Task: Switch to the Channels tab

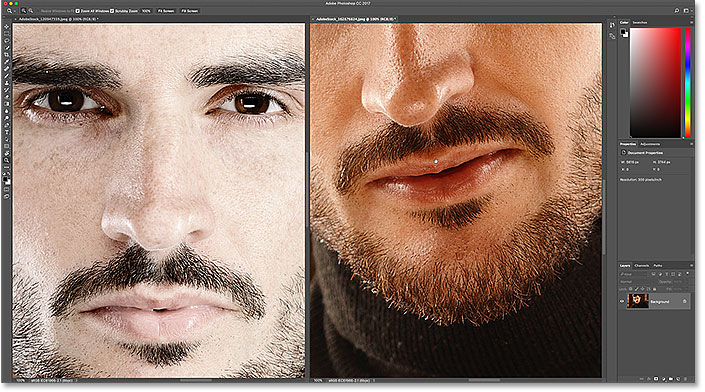Action: point(642,266)
